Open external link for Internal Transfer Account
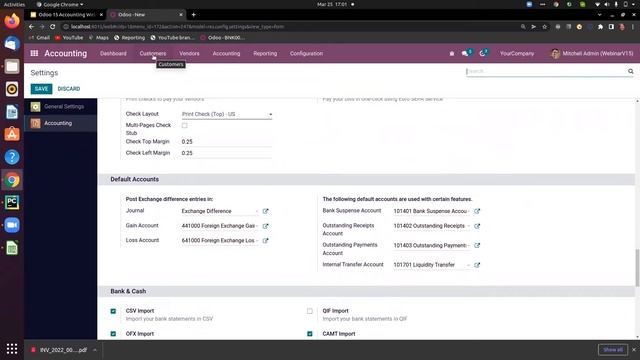Image resolution: width=640 pixels, height=360 pixels. click(477, 265)
